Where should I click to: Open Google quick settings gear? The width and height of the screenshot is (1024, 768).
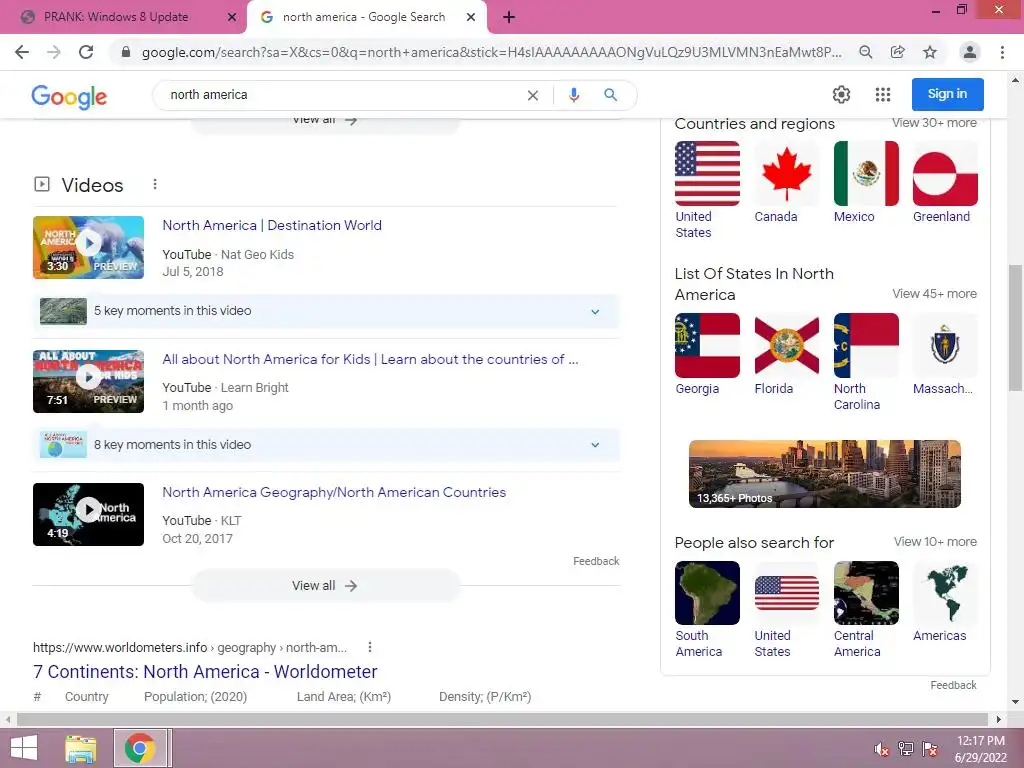pyautogui.click(x=841, y=95)
